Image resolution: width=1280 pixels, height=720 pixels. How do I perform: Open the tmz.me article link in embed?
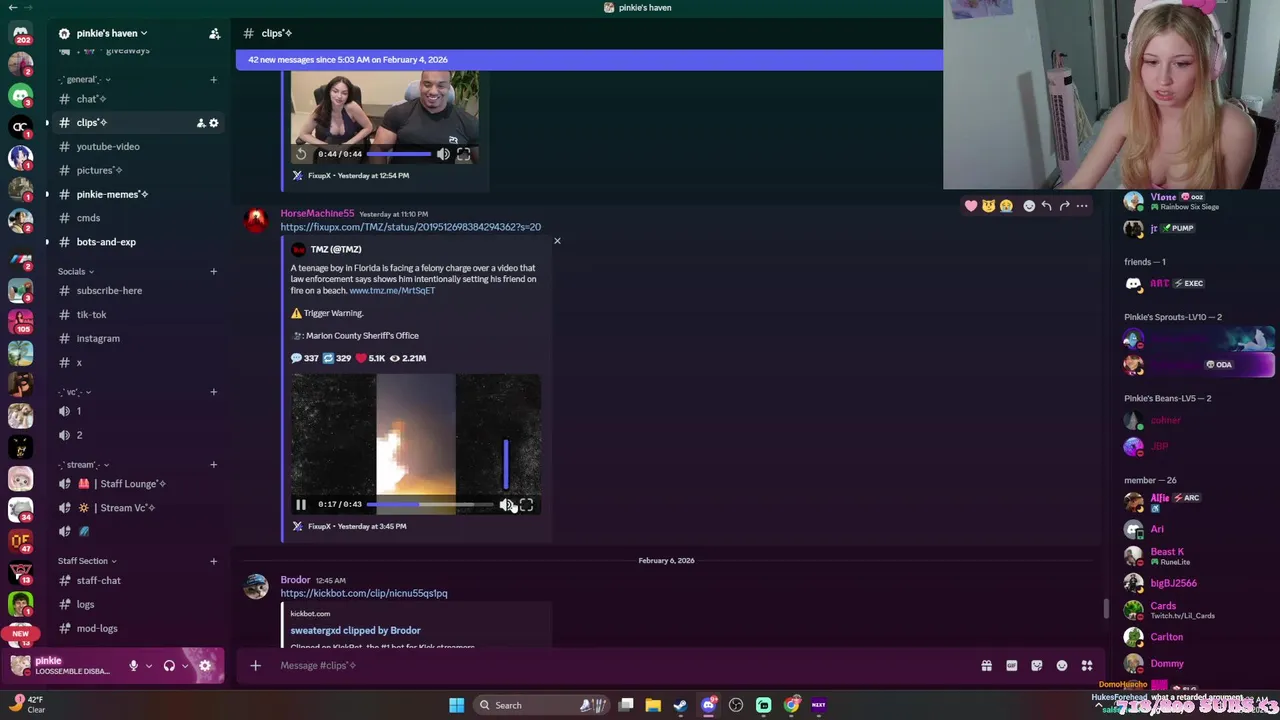[392, 290]
